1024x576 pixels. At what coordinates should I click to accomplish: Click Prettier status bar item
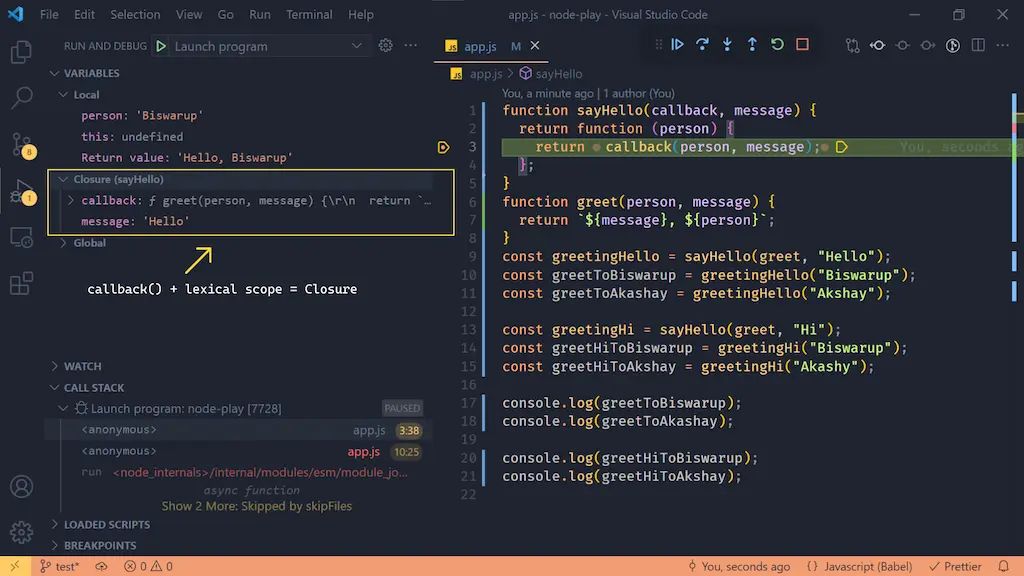955,566
